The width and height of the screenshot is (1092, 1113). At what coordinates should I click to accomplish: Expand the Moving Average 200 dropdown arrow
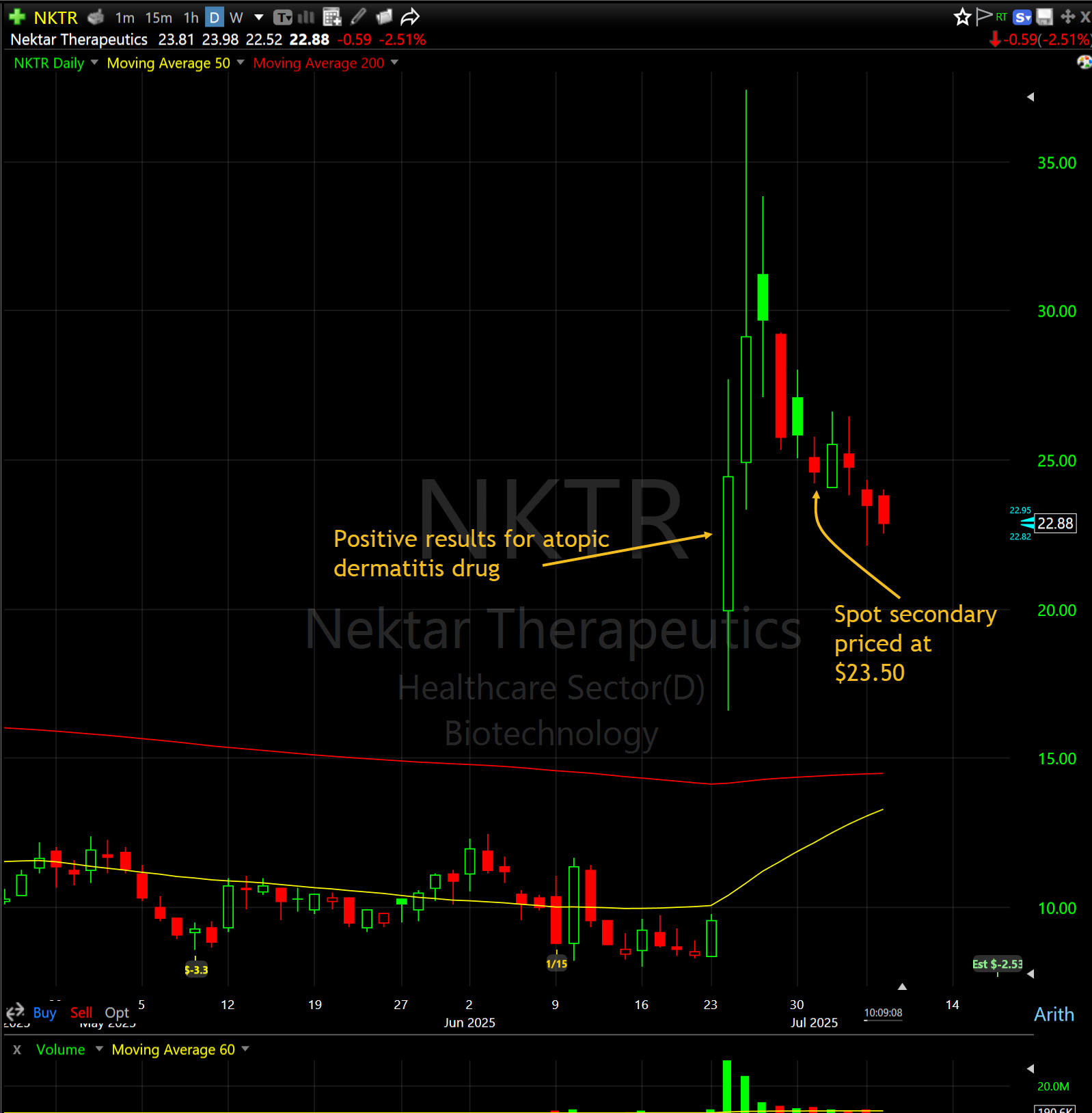click(394, 63)
